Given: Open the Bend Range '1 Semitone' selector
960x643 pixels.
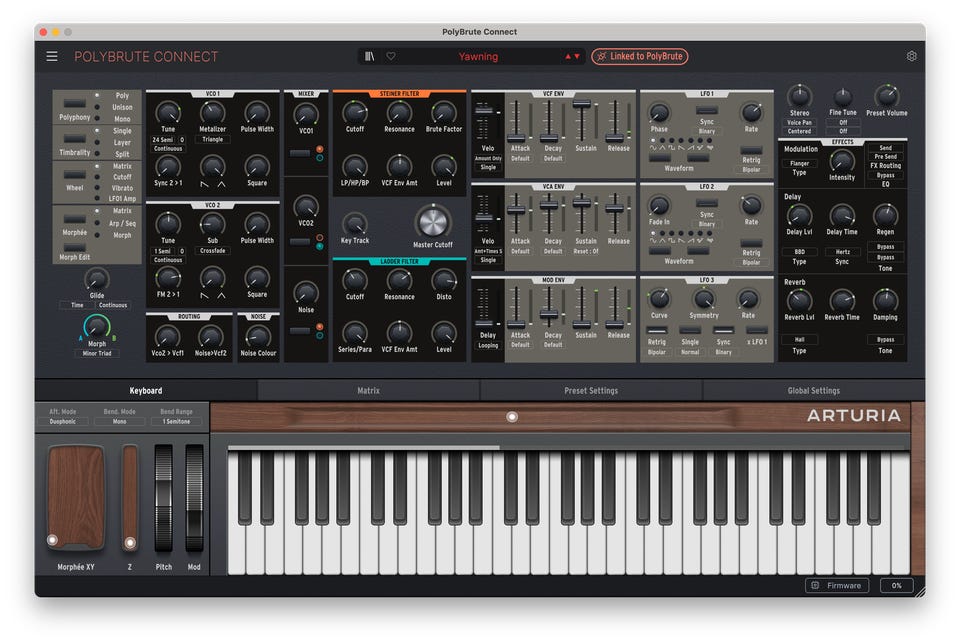Looking at the screenshot, I should click(176, 421).
